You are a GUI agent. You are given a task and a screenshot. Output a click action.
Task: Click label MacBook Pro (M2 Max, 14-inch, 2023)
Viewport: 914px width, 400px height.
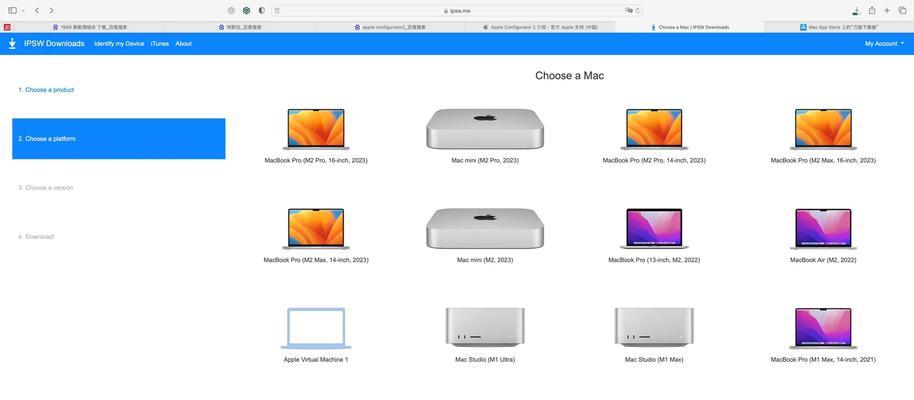(316, 260)
